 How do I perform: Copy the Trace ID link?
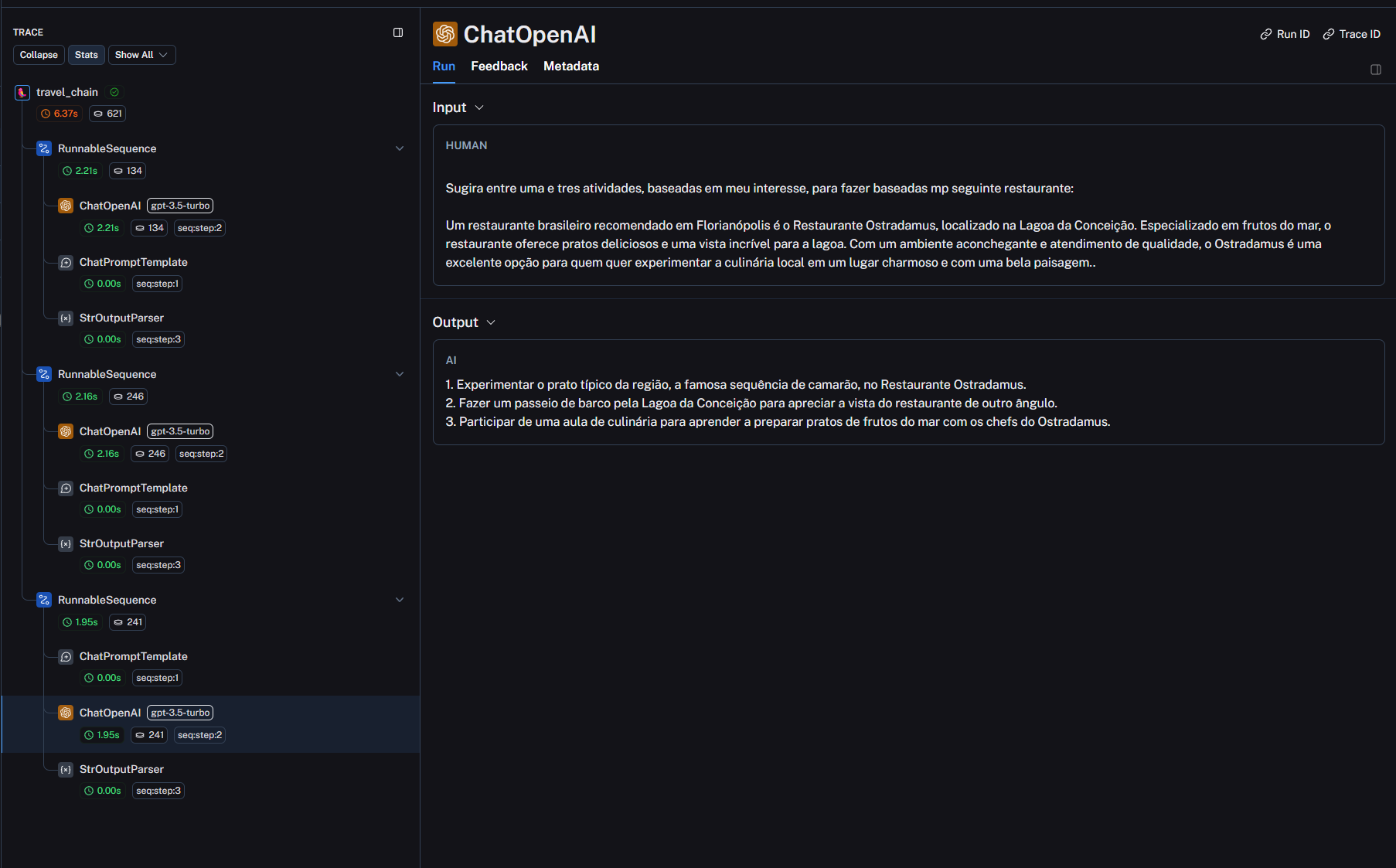click(1352, 34)
